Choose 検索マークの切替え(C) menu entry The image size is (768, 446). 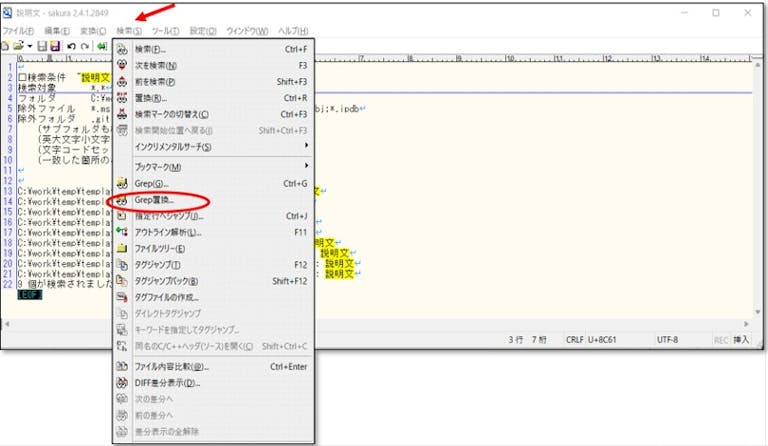(x=214, y=114)
